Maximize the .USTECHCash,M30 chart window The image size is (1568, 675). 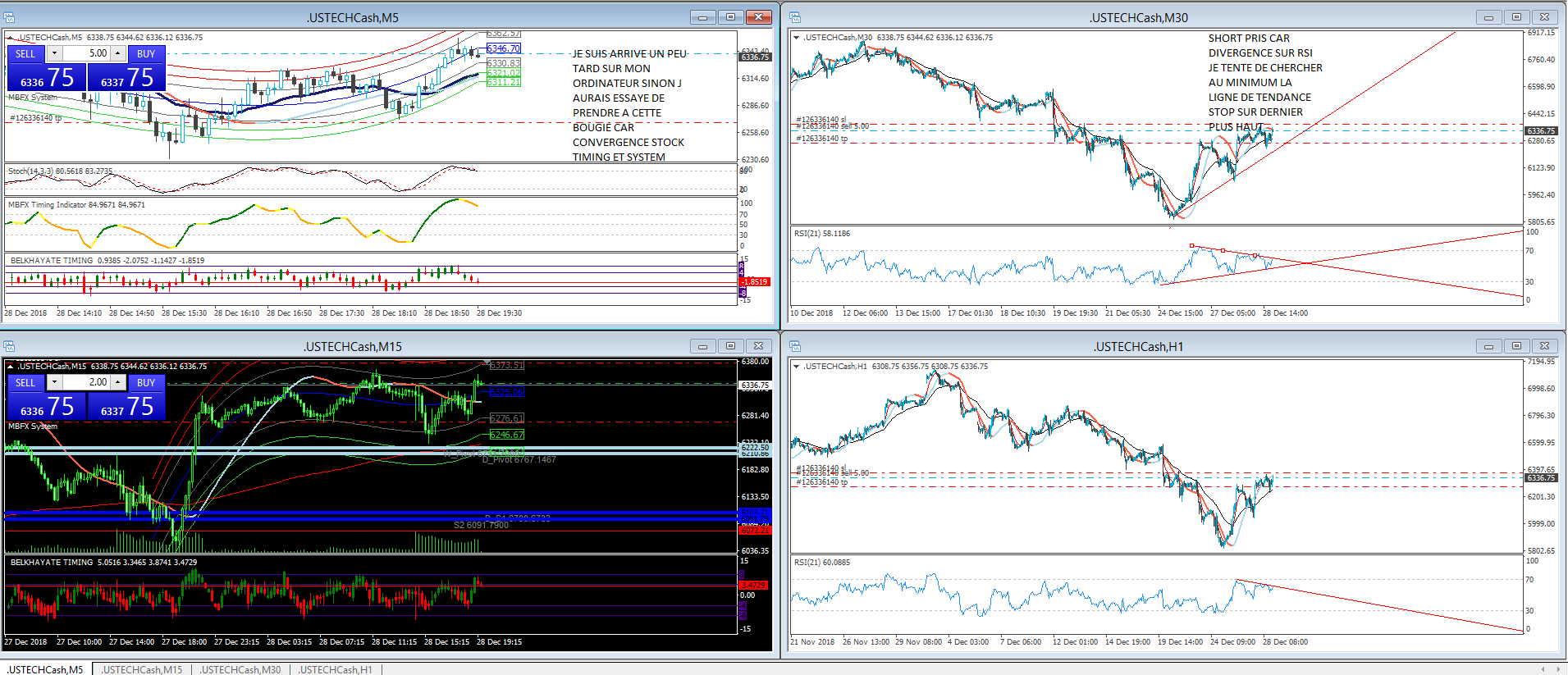[x=1516, y=17]
